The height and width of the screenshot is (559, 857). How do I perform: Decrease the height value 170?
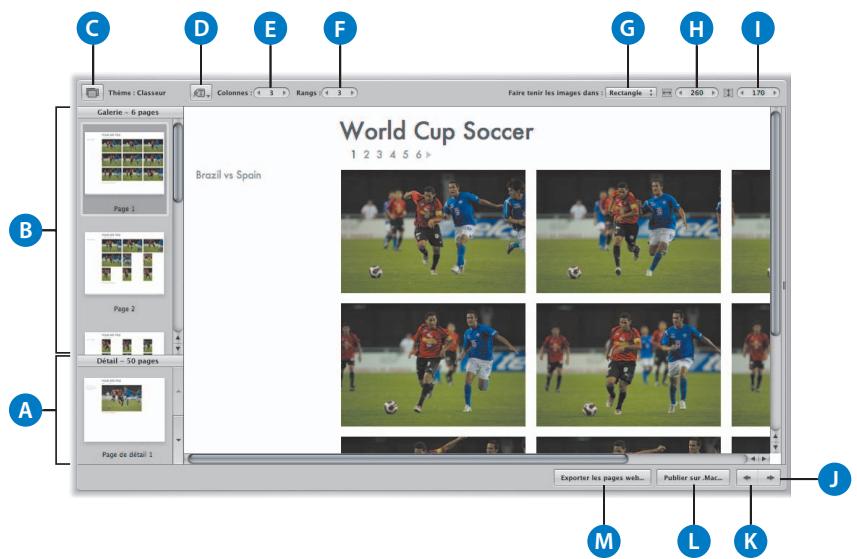point(742,93)
